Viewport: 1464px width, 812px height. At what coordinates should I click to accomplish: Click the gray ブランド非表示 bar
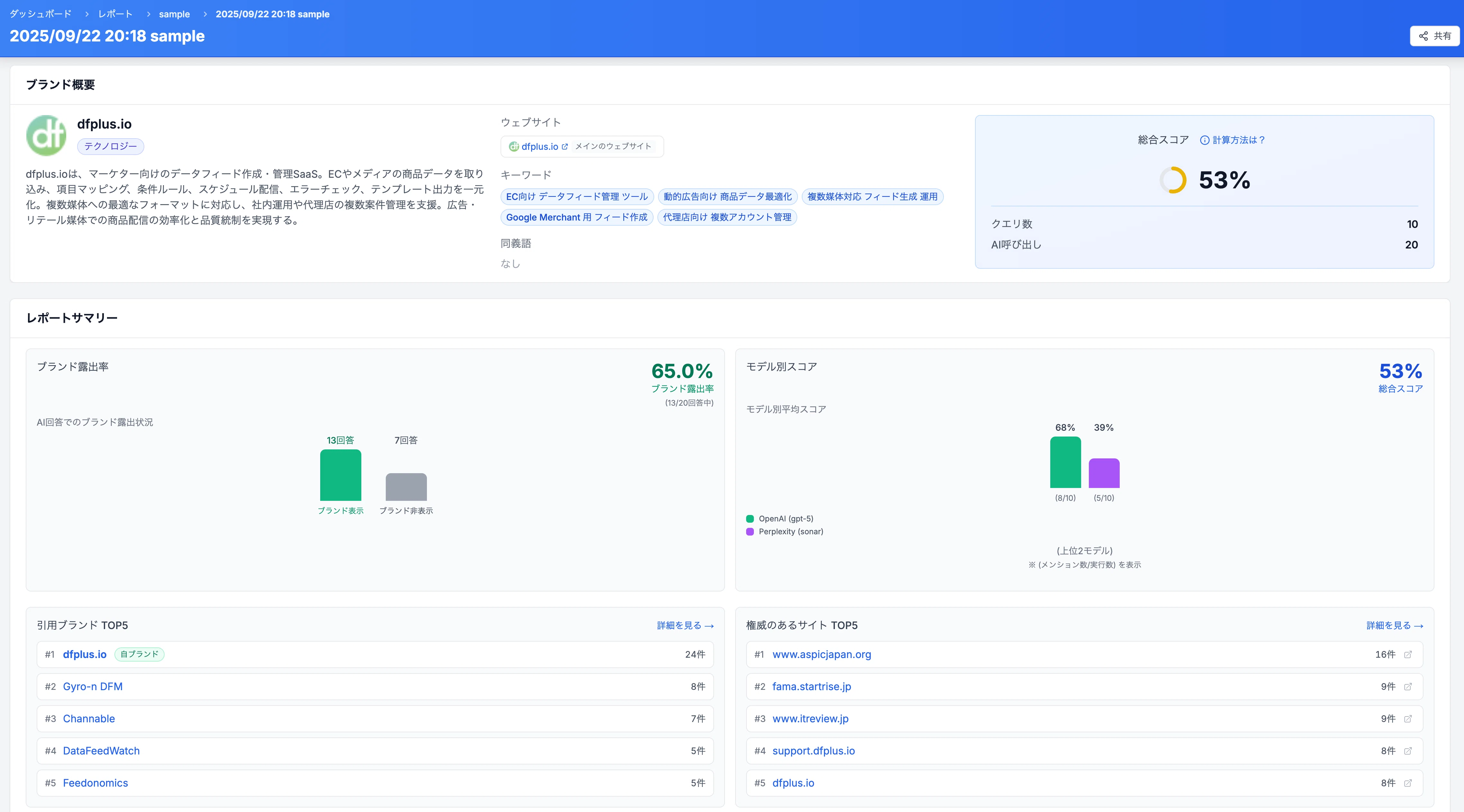point(406,487)
